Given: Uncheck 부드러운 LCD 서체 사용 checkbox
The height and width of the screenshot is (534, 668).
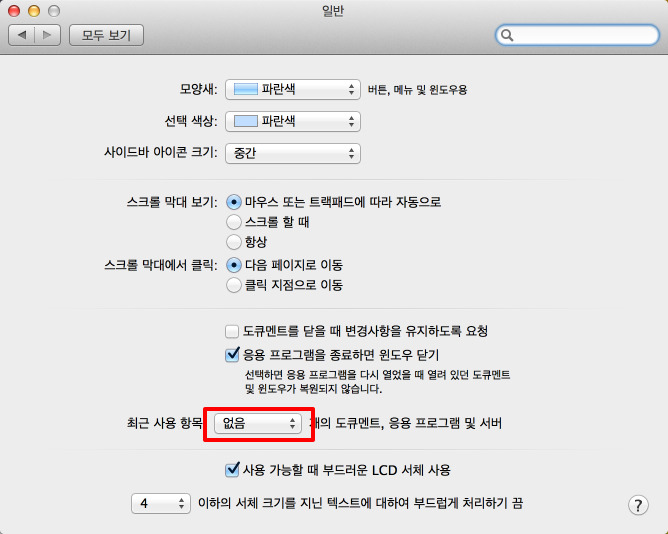Looking at the screenshot, I should pyautogui.click(x=232, y=470).
